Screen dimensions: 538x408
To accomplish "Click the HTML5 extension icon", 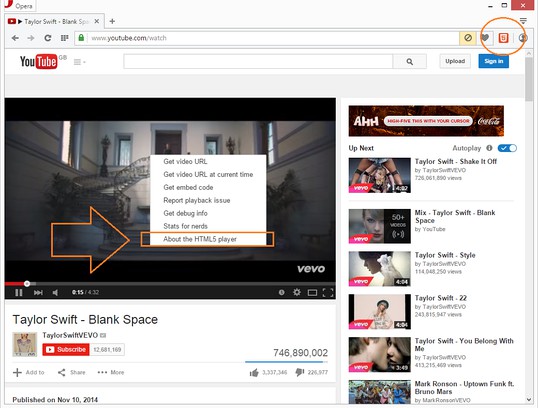I will pos(503,38).
